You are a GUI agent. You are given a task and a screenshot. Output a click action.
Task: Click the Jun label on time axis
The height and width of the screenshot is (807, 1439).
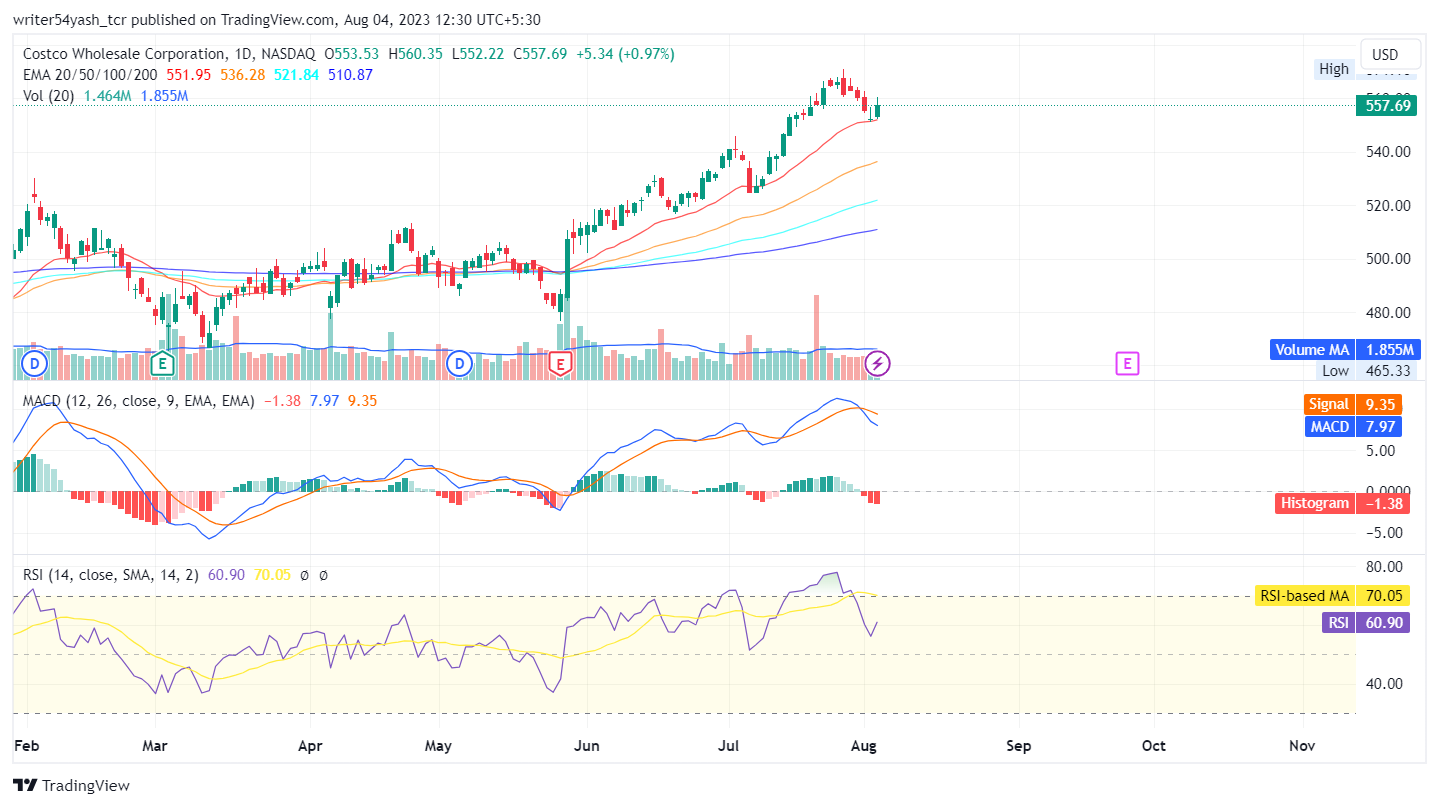point(589,746)
